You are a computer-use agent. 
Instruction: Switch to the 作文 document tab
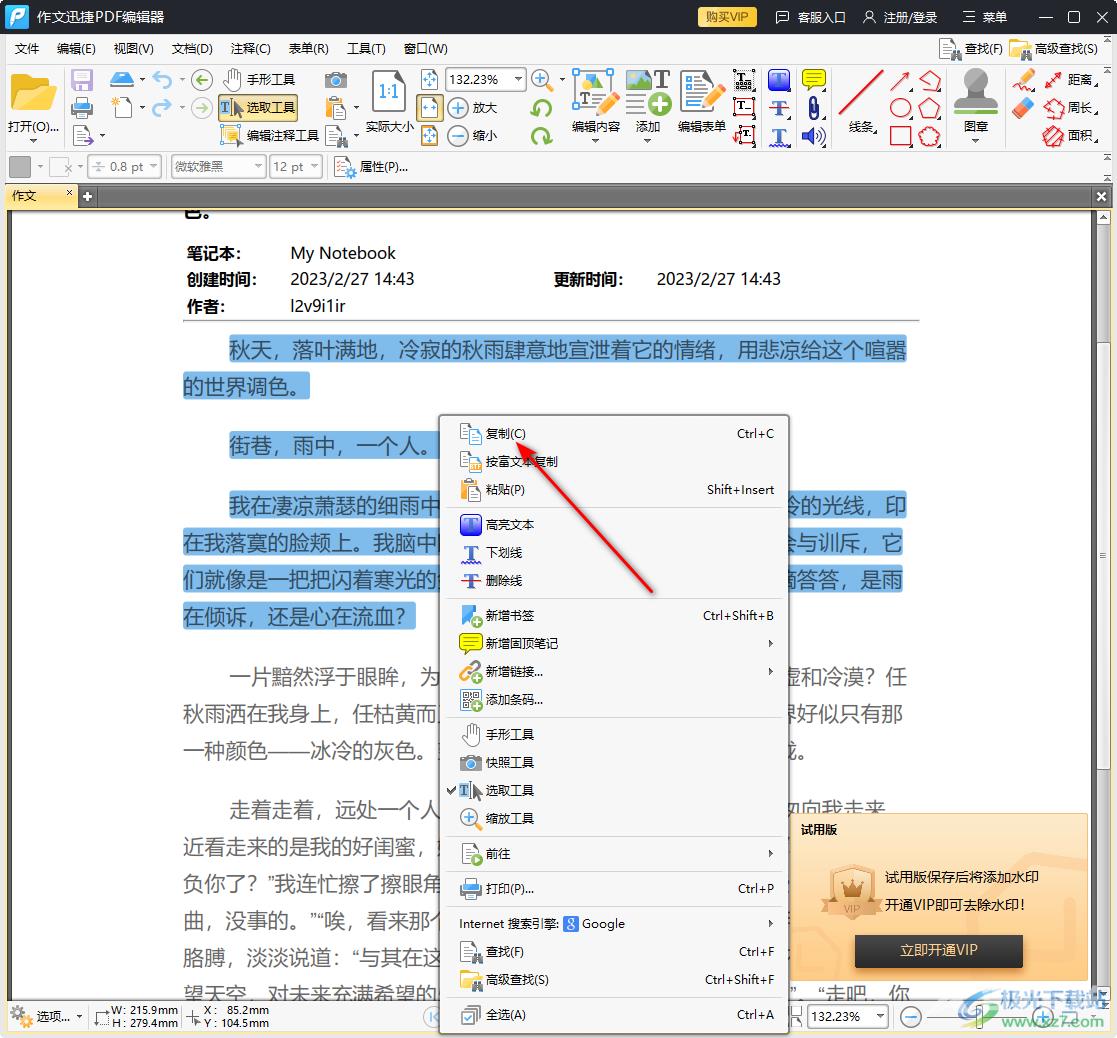[x=40, y=196]
